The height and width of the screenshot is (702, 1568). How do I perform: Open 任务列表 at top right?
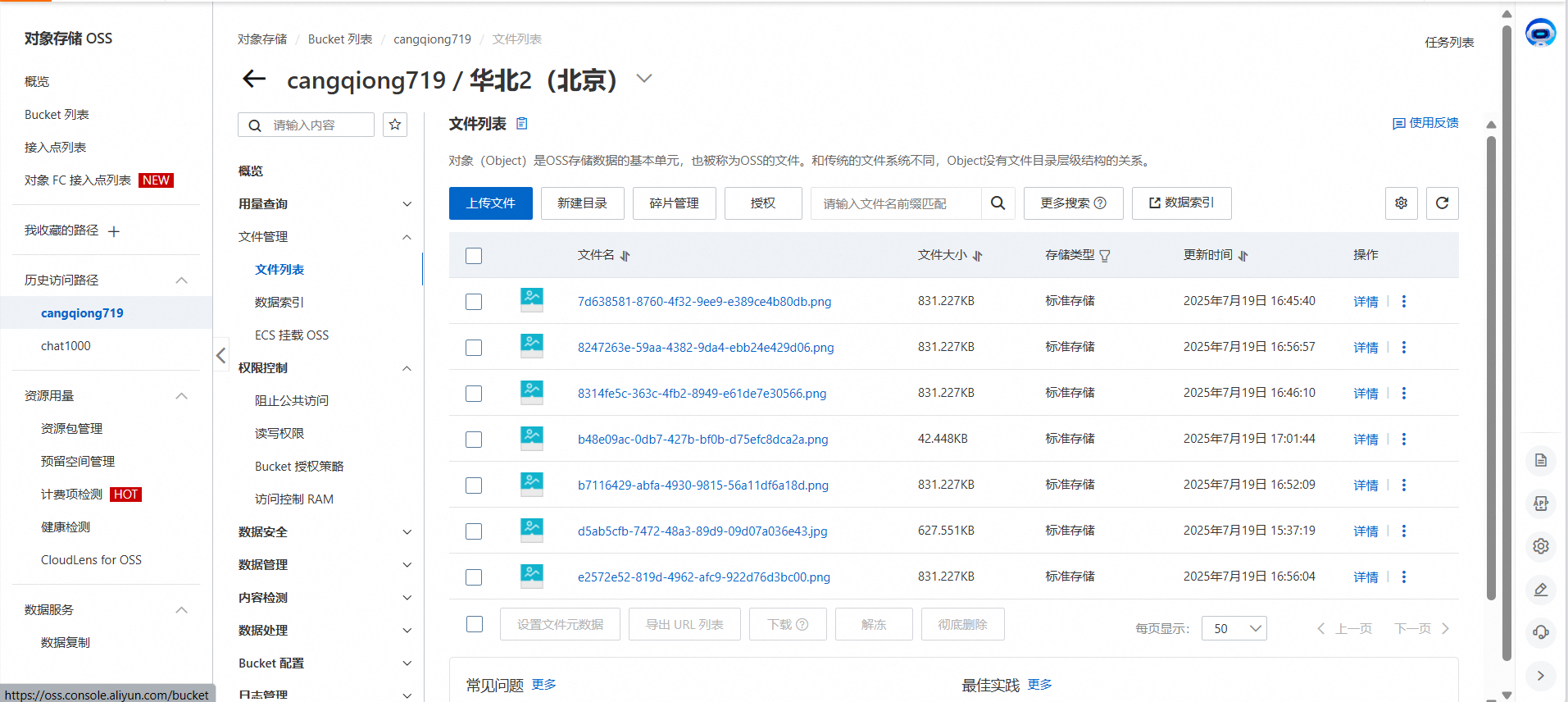[x=1449, y=43]
